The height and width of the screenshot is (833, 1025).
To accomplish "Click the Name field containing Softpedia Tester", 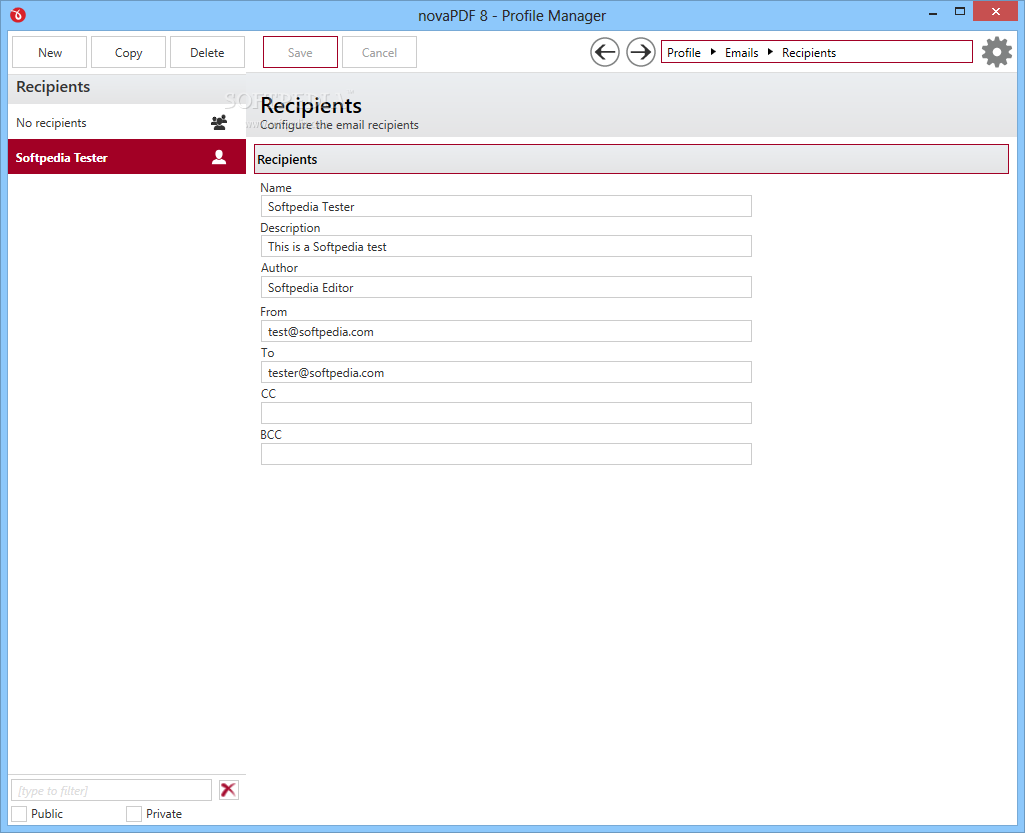I will pos(506,206).
